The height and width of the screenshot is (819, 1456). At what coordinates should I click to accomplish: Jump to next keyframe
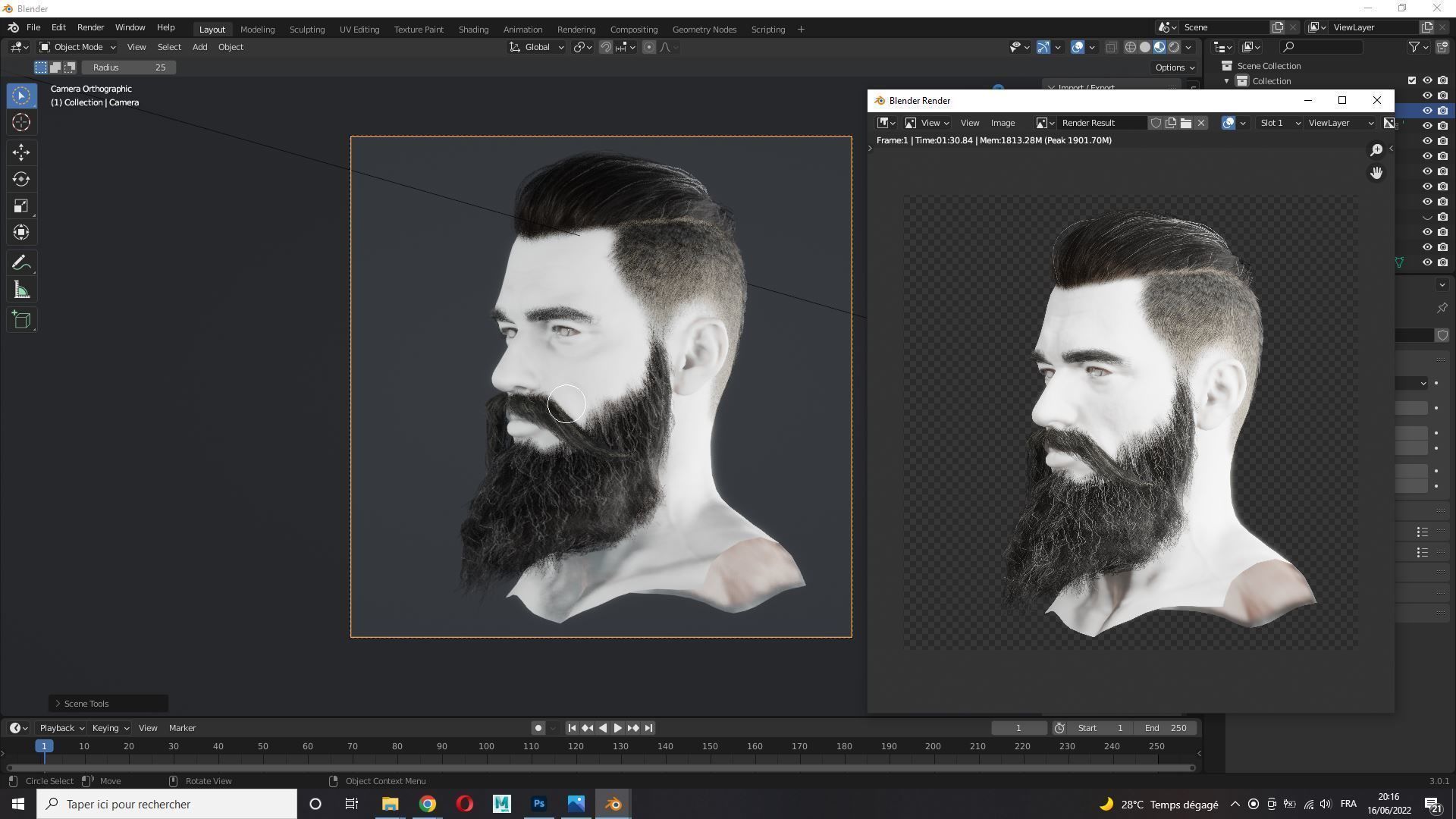point(633,728)
